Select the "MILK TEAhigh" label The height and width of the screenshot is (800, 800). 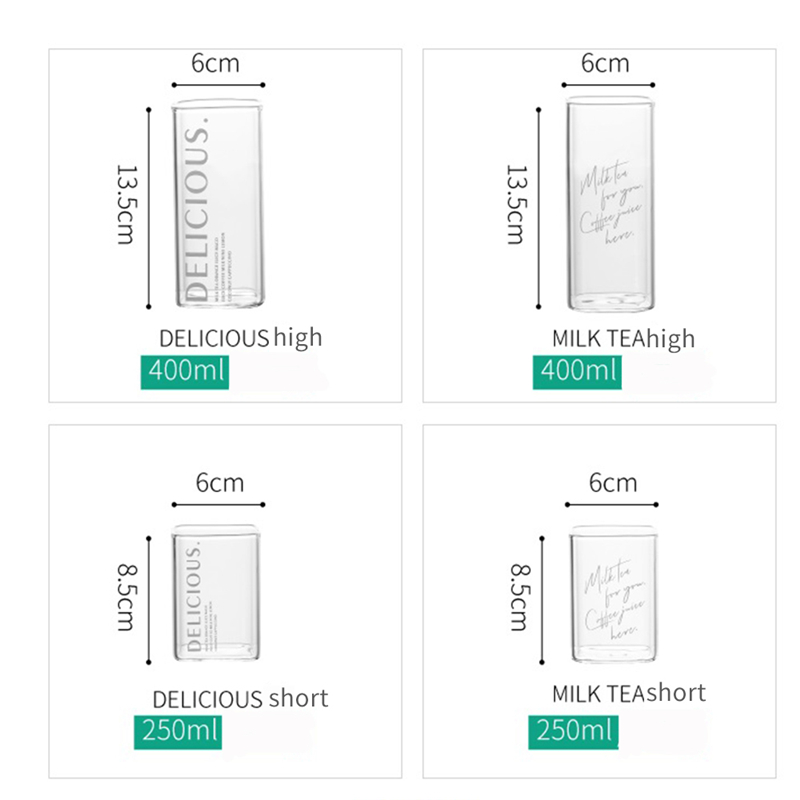623,338
